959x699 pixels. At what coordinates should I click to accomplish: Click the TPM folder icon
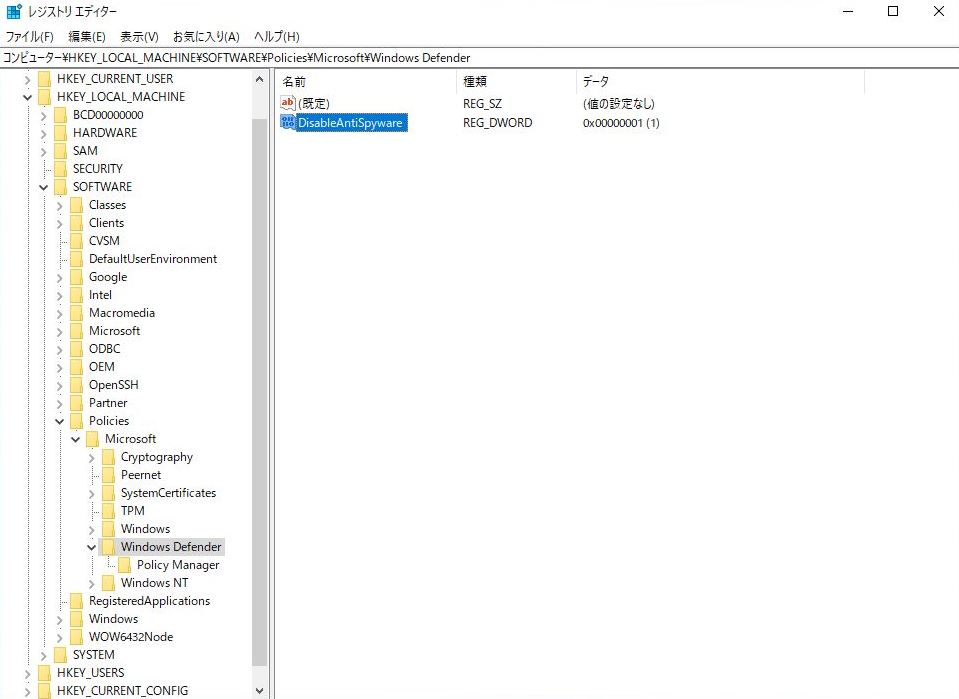108,511
